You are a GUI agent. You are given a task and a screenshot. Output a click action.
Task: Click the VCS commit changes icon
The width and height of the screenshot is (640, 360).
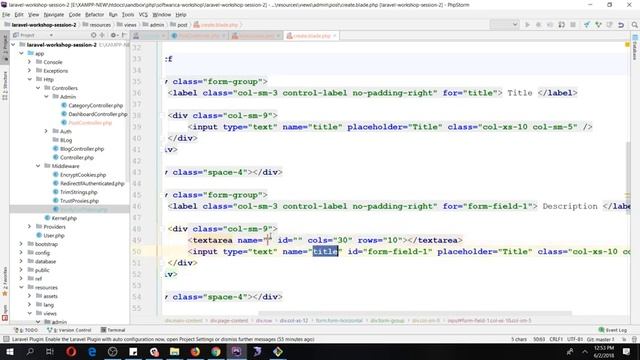tap(598, 25)
